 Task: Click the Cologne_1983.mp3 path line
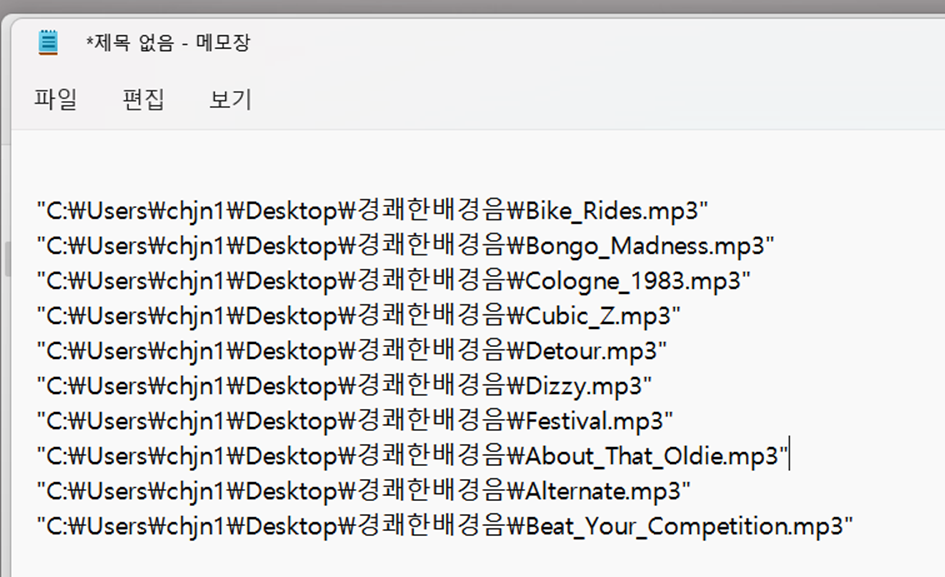coord(393,281)
